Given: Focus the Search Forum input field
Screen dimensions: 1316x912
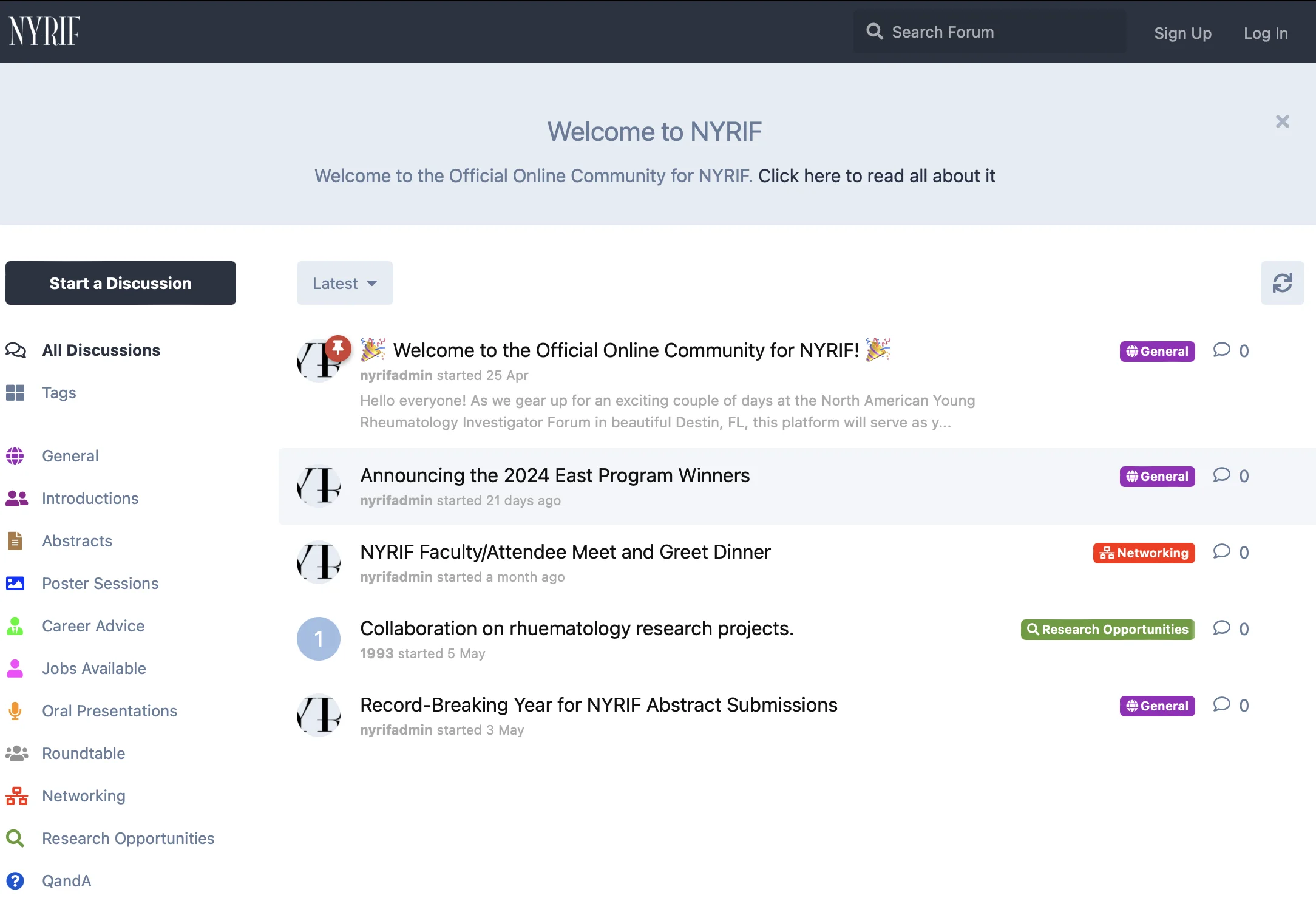Looking at the screenshot, I should pyautogui.click(x=989, y=32).
